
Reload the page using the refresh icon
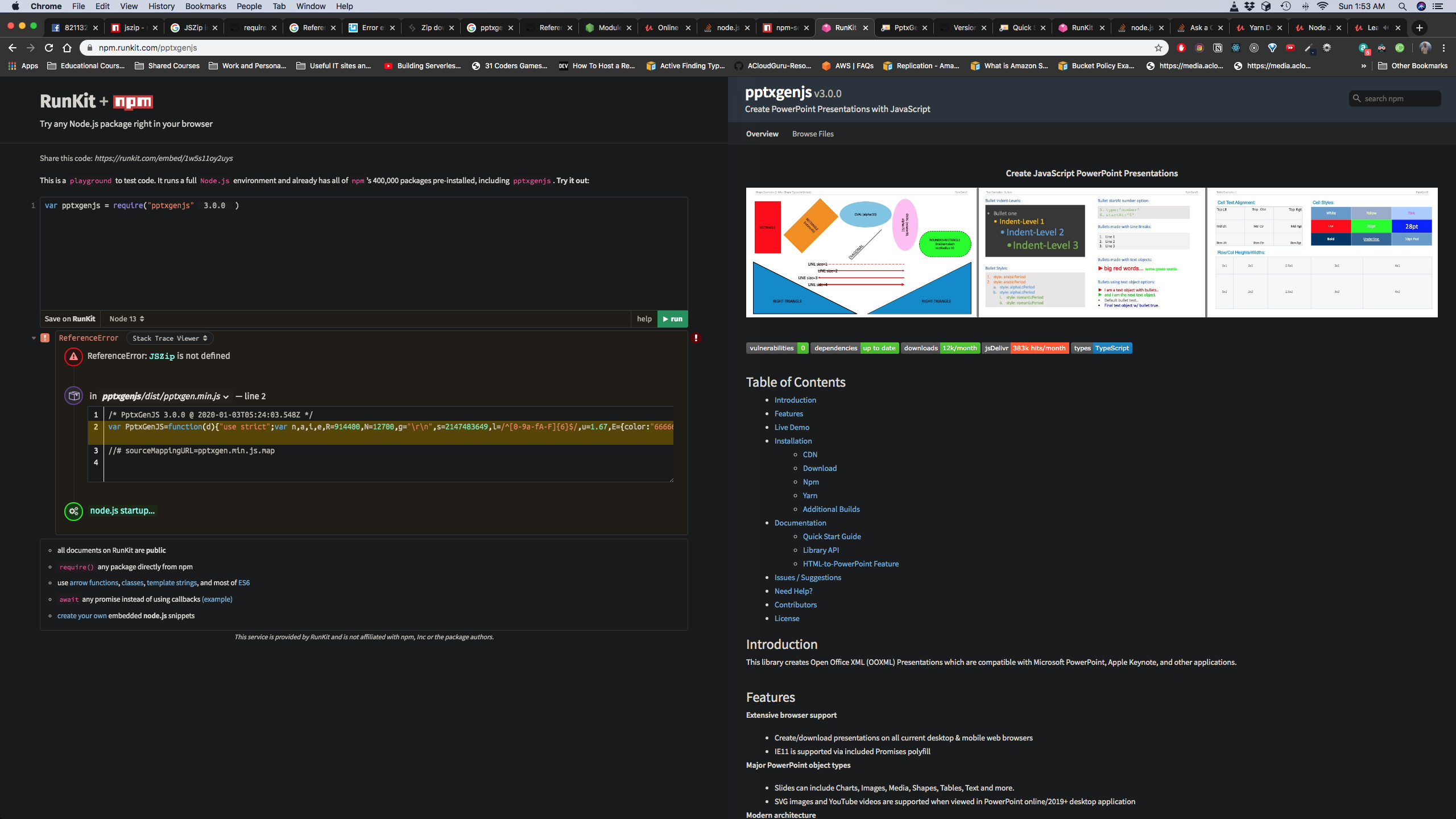[48, 48]
